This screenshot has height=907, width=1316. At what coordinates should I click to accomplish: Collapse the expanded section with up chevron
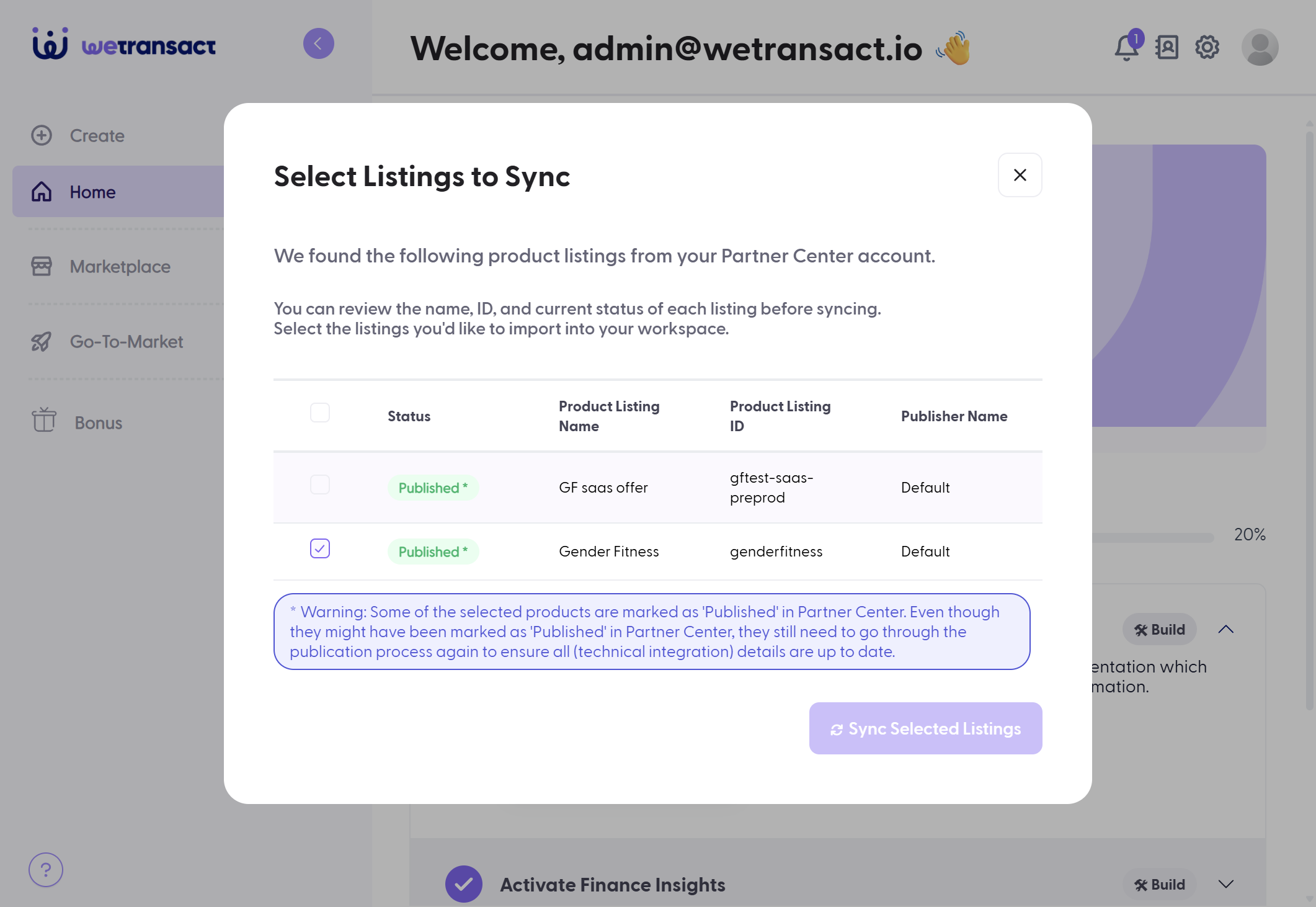click(x=1225, y=629)
